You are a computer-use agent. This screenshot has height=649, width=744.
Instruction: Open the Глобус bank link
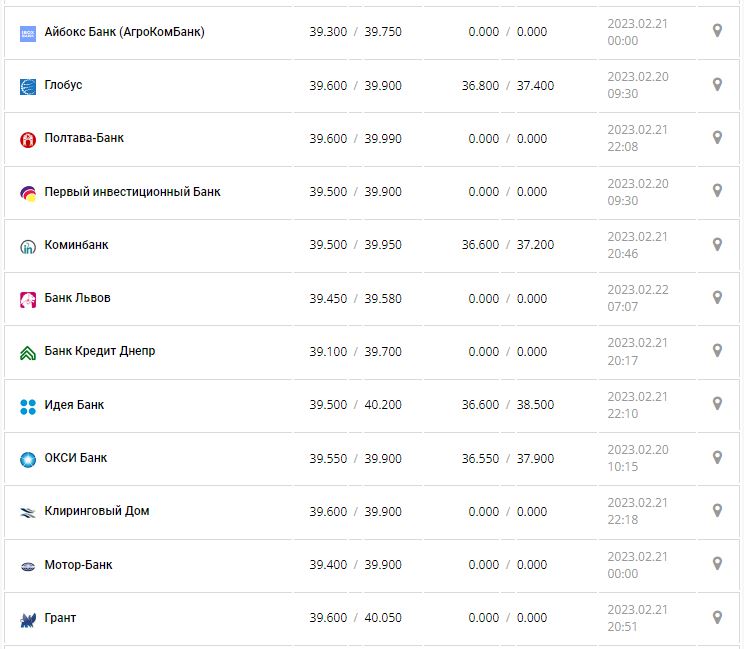point(63,85)
